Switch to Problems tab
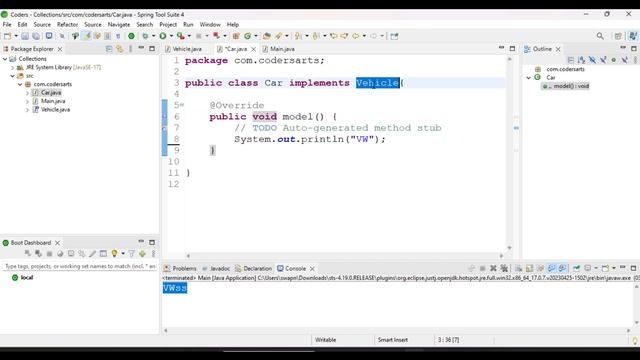 point(180,268)
